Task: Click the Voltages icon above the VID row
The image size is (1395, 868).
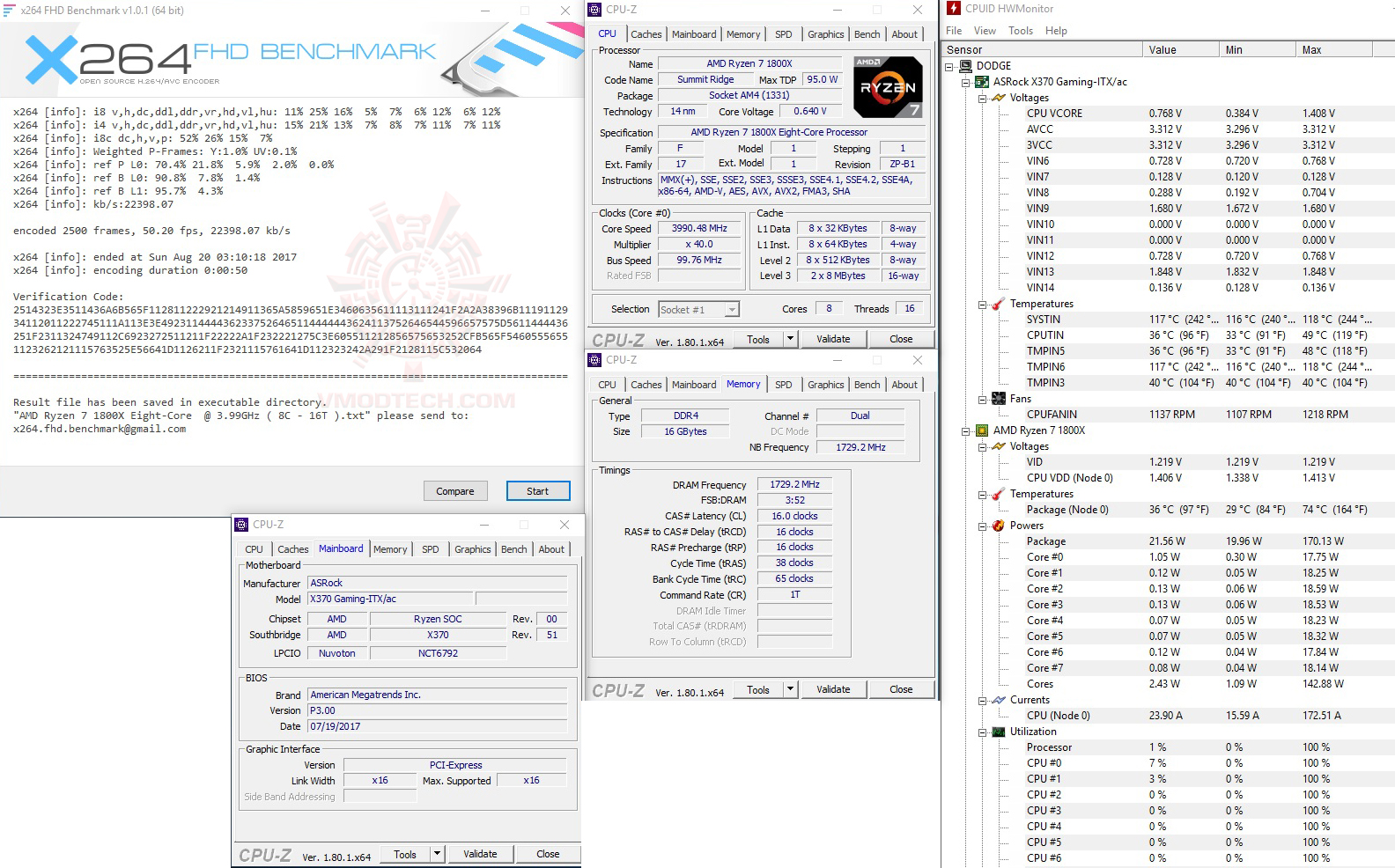Action: 999,446
